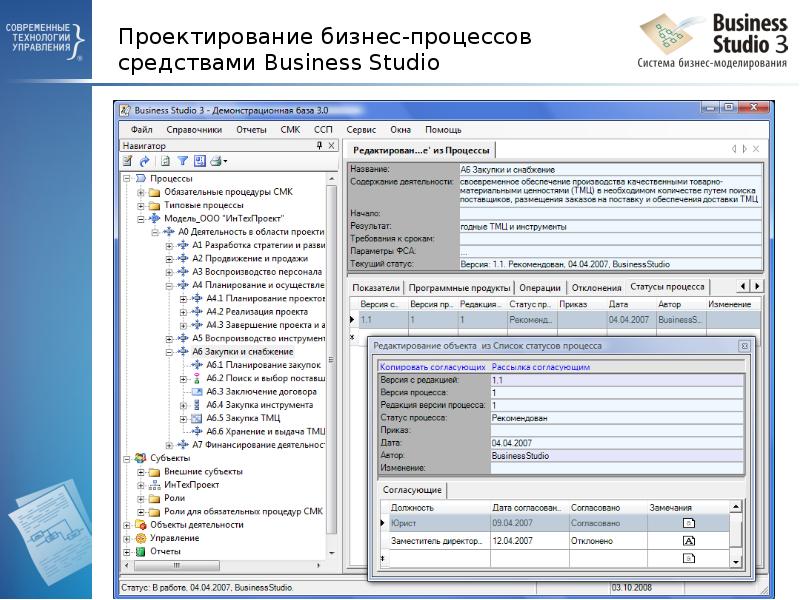Click the approvers table scroll down arrow
Viewport: 800px width, 600px height.
735,562
